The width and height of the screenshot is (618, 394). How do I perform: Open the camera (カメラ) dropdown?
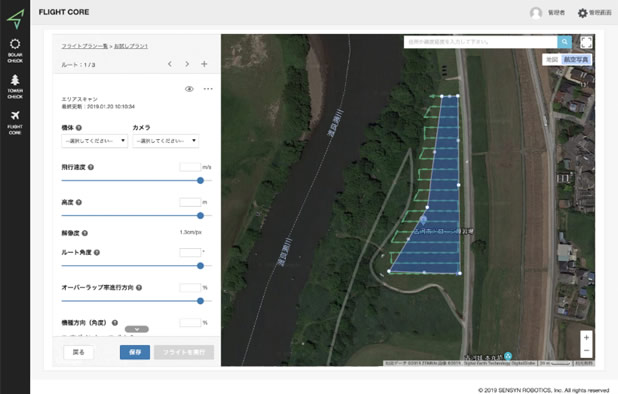tap(166, 141)
